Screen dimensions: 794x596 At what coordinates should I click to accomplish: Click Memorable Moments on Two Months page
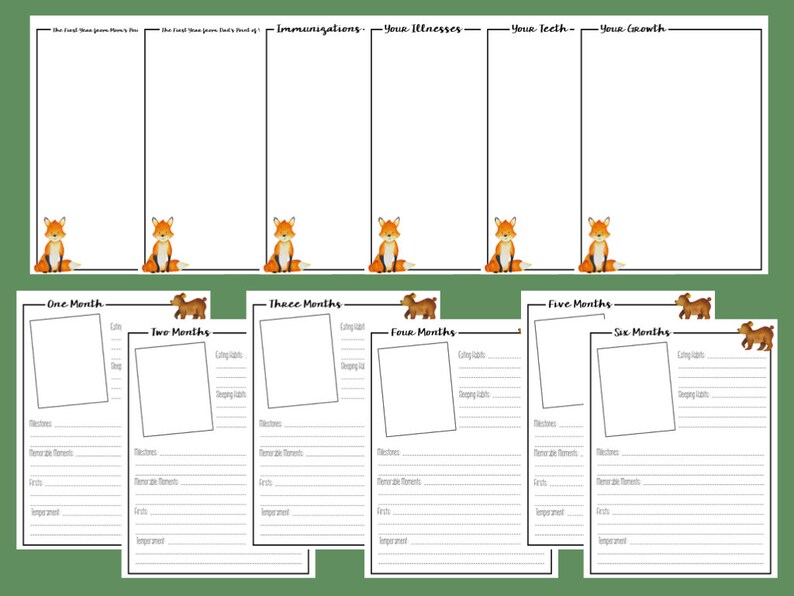pyautogui.click(x=156, y=482)
